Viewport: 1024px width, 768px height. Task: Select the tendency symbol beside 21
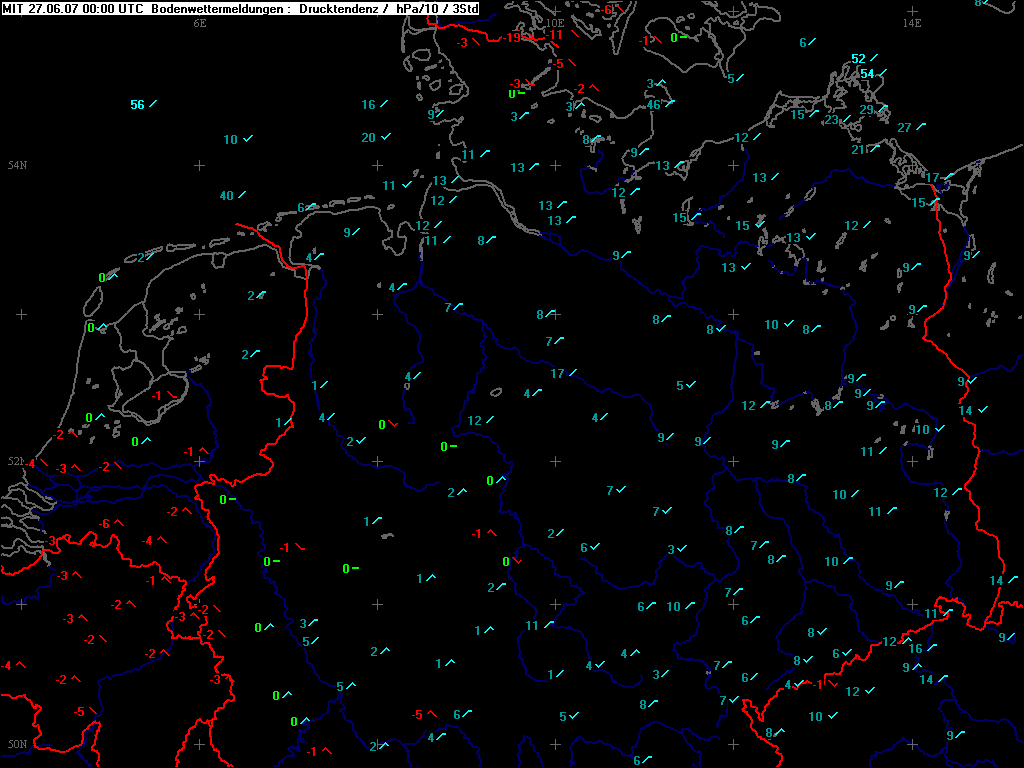pyautogui.click(x=874, y=148)
